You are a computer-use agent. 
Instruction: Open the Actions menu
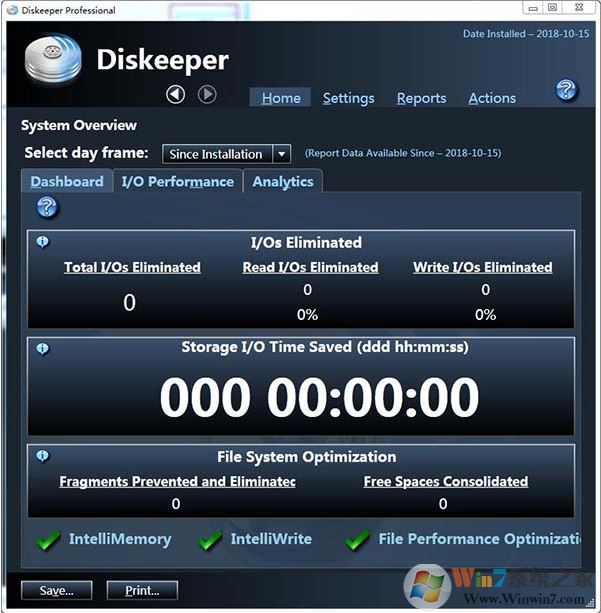[x=492, y=98]
